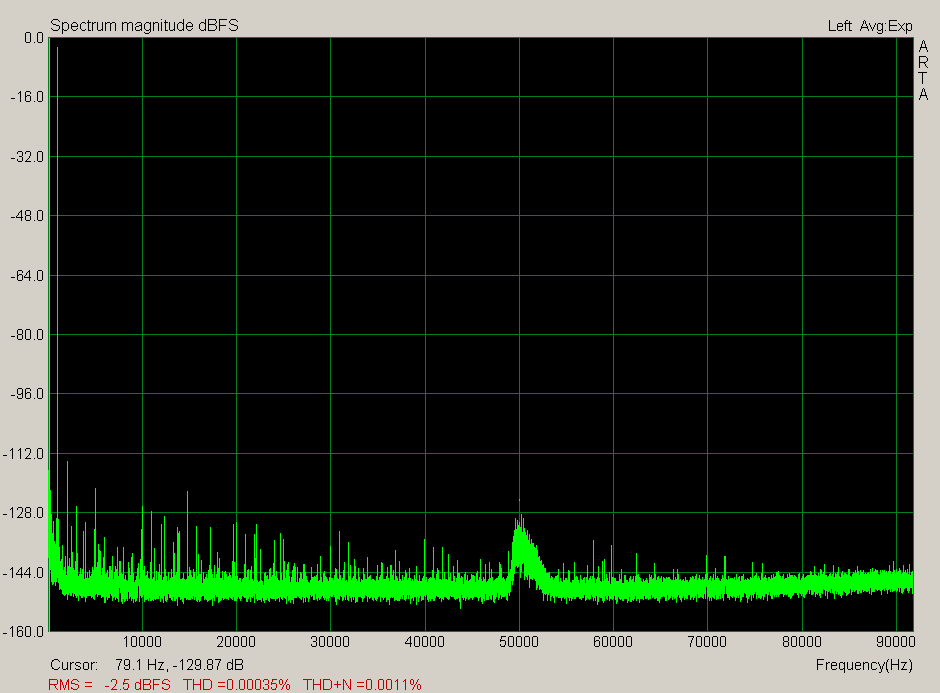Click the 'THD =0.00035%' readout
Image resolution: width=940 pixels, height=693 pixels.
coord(237,685)
